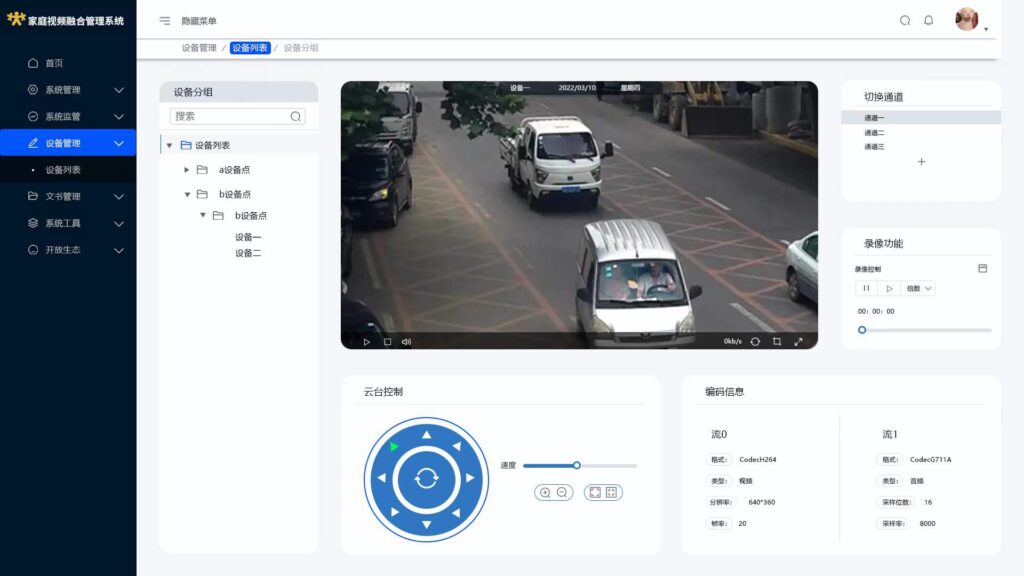Open 首页 in the sidebar
The height and width of the screenshot is (576, 1024).
(54, 63)
